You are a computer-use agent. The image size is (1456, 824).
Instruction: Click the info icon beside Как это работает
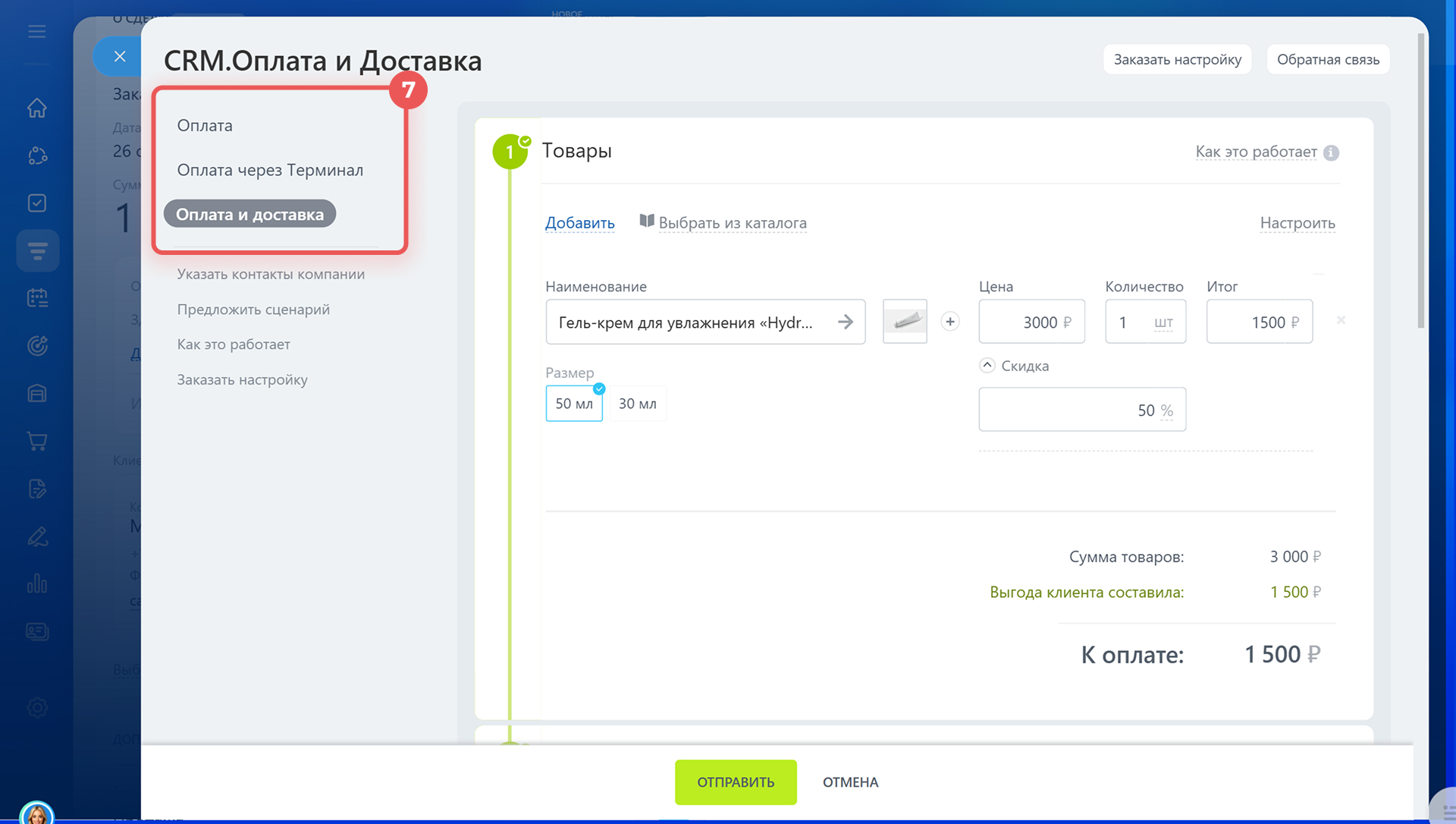pyautogui.click(x=1331, y=153)
